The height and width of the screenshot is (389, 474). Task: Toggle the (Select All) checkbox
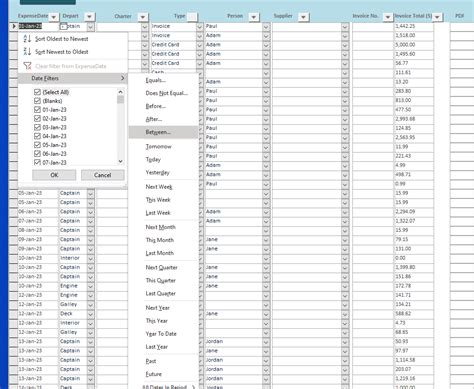pyautogui.click(x=37, y=92)
